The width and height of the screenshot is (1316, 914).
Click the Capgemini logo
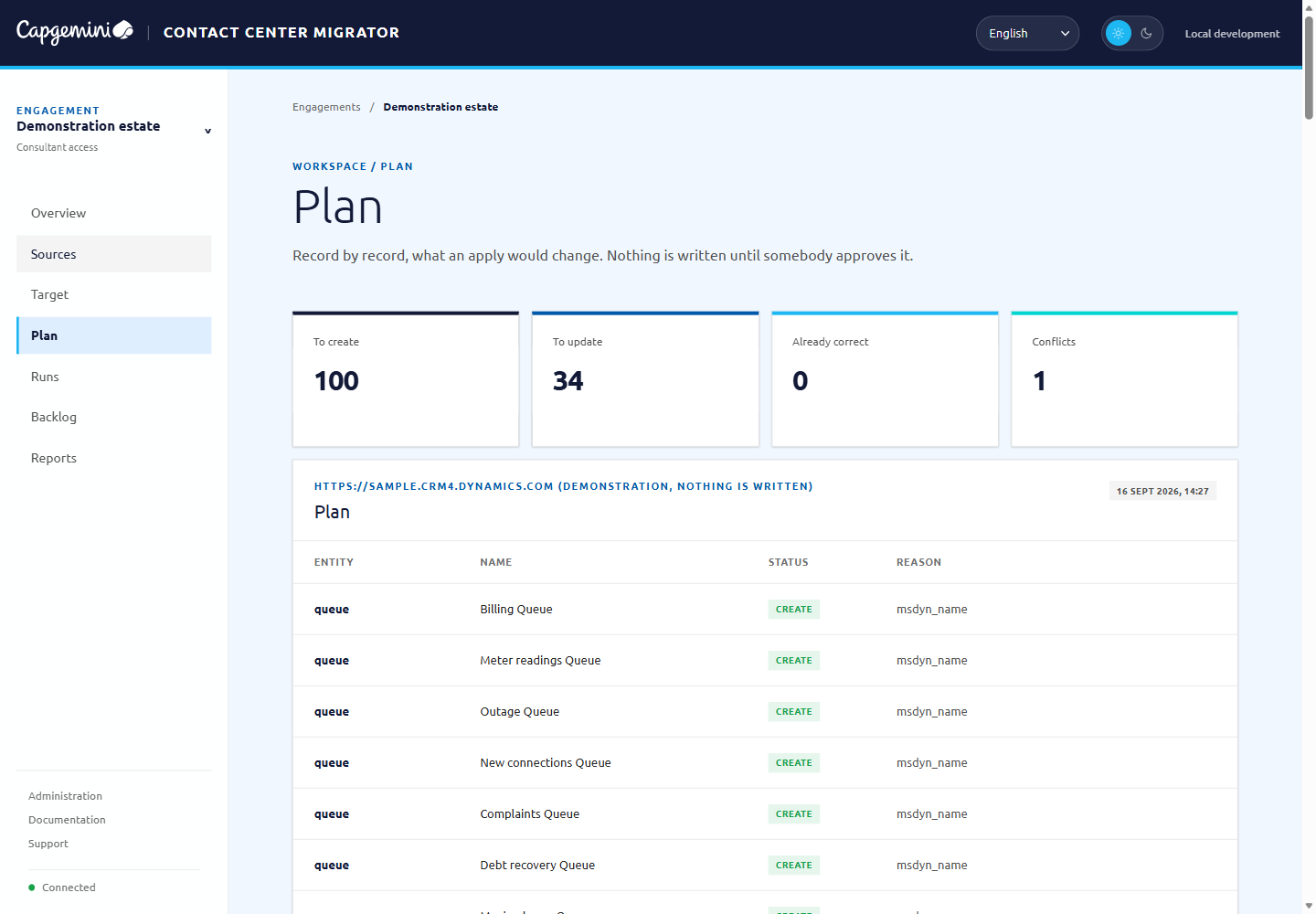(x=75, y=32)
